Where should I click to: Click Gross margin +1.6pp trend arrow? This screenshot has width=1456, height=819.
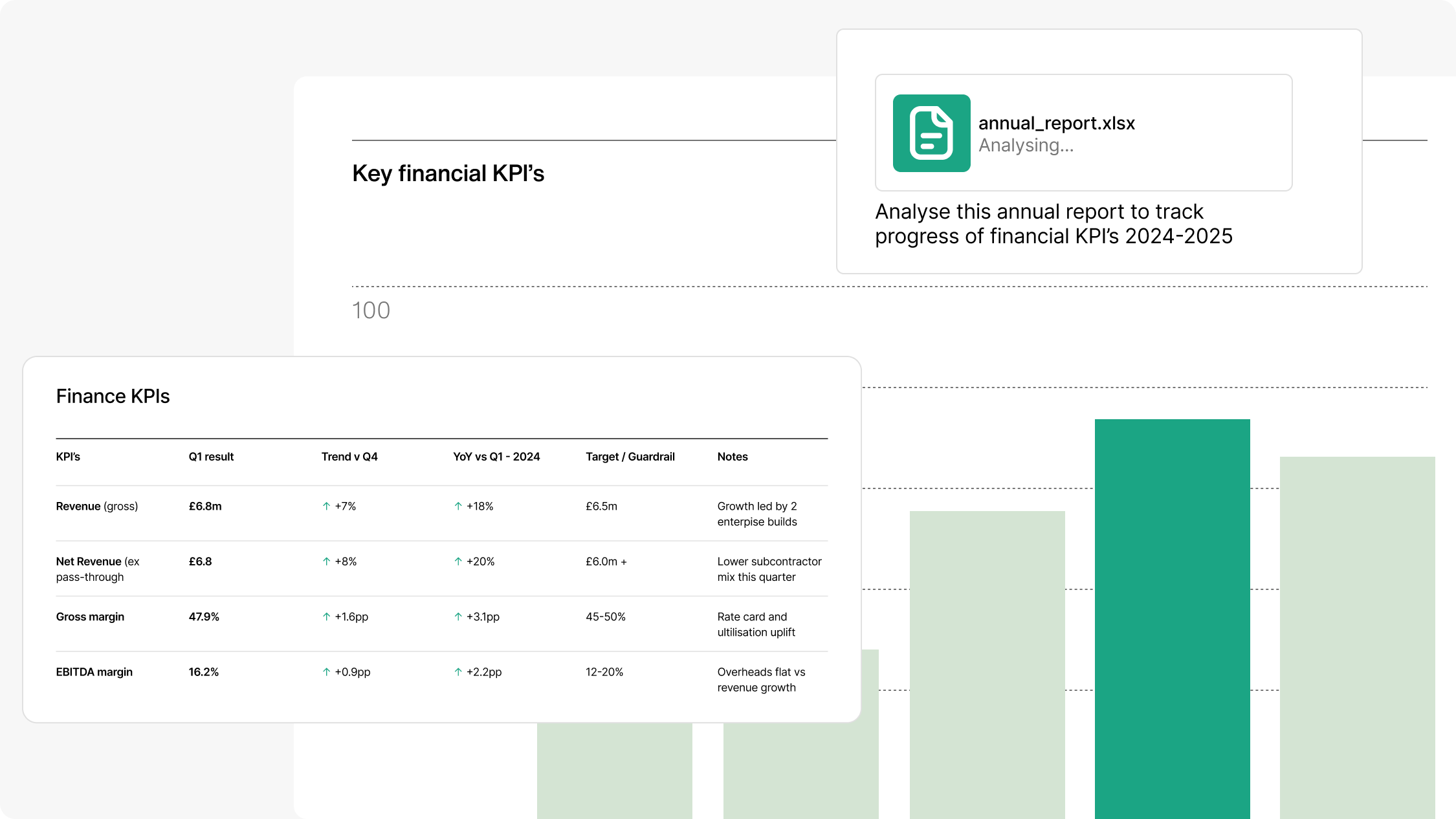[x=326, y=617]
